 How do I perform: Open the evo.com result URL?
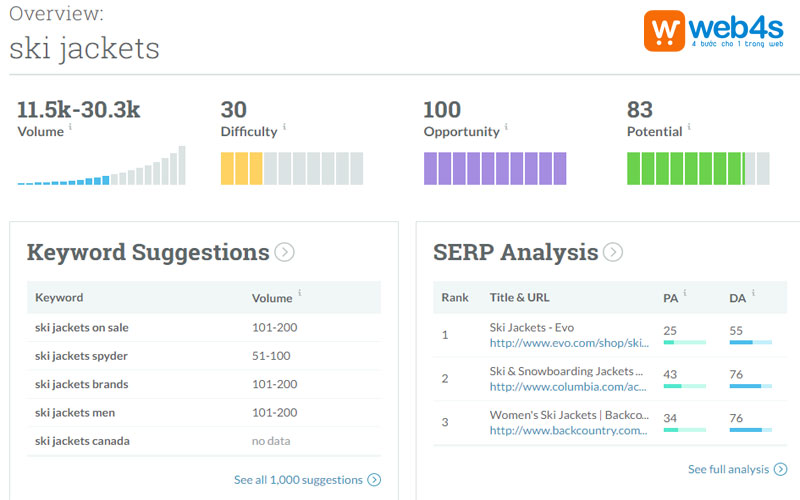(569, 343)
